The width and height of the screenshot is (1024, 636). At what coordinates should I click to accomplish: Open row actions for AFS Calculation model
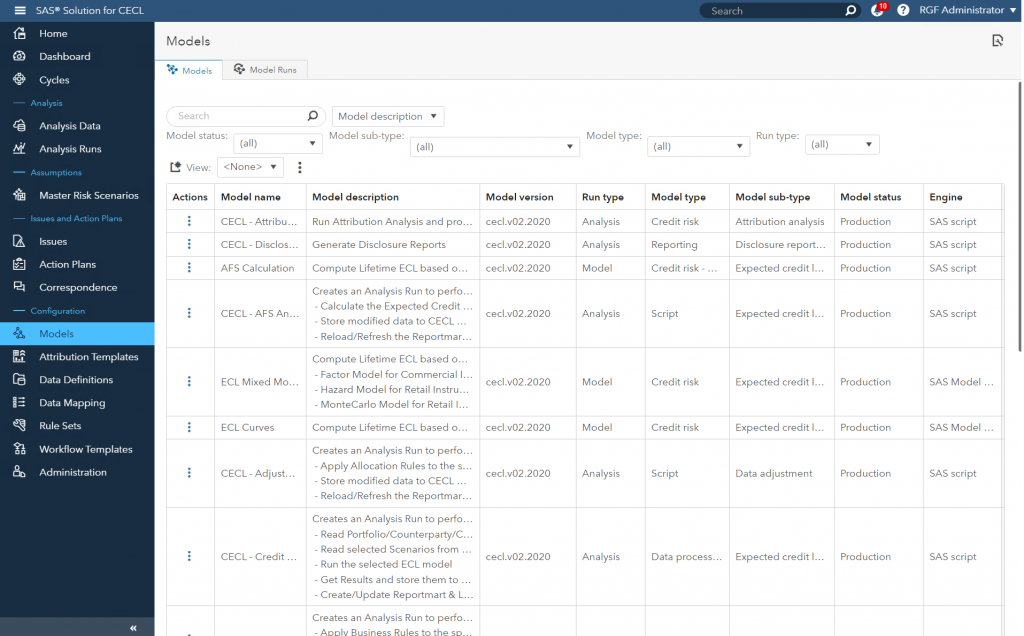coord(190,267)
